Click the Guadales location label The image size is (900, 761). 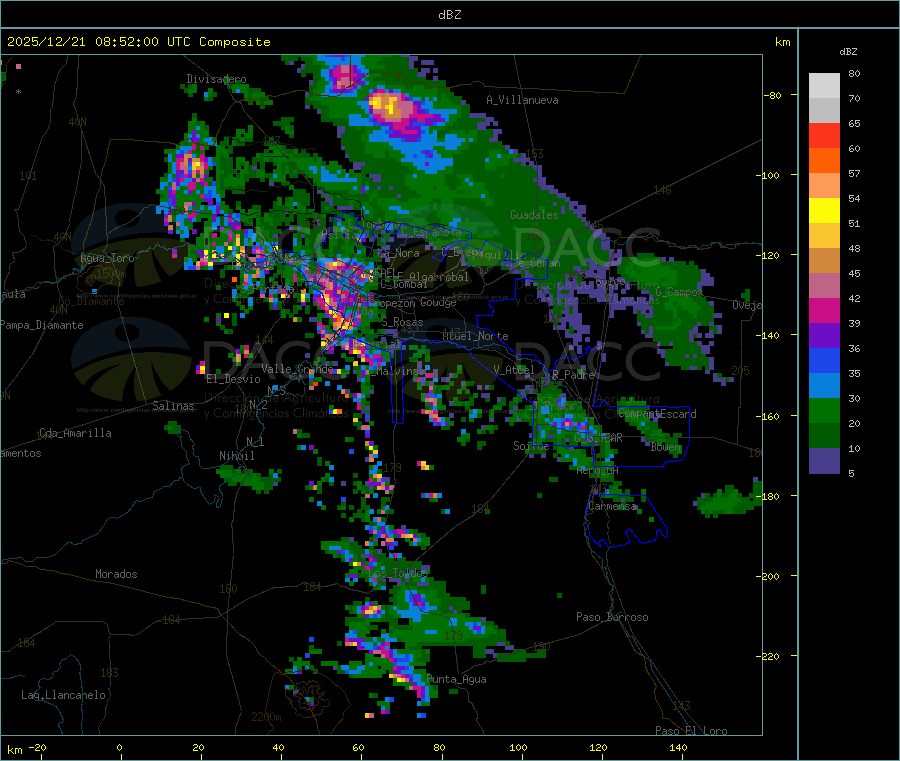534,215
